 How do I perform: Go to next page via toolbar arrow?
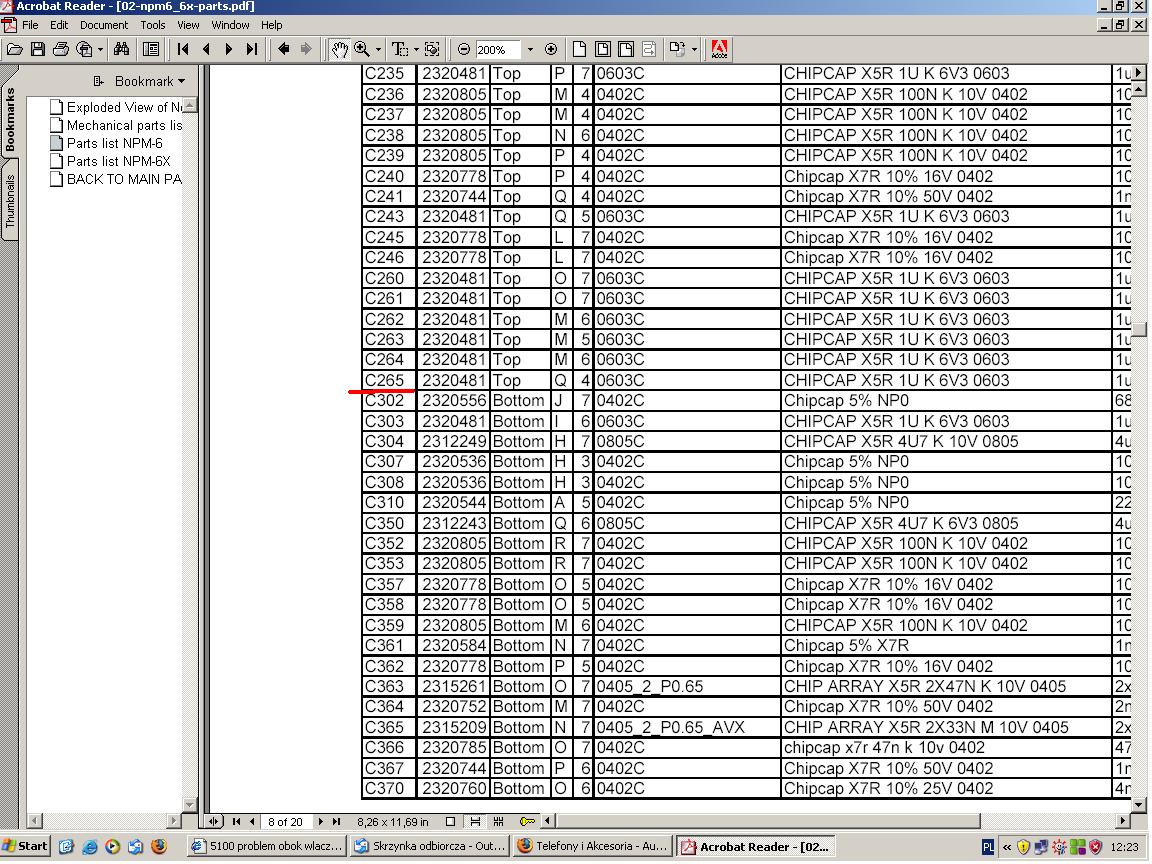tap(228, 49)
